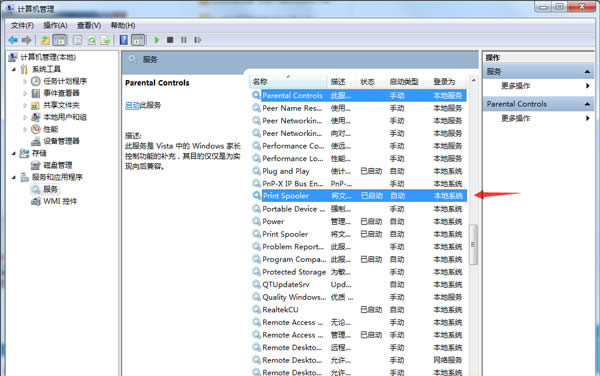Viewport: 600px width, 376px height.
Task: Select 性能 tree node
Action: point(51,129)
